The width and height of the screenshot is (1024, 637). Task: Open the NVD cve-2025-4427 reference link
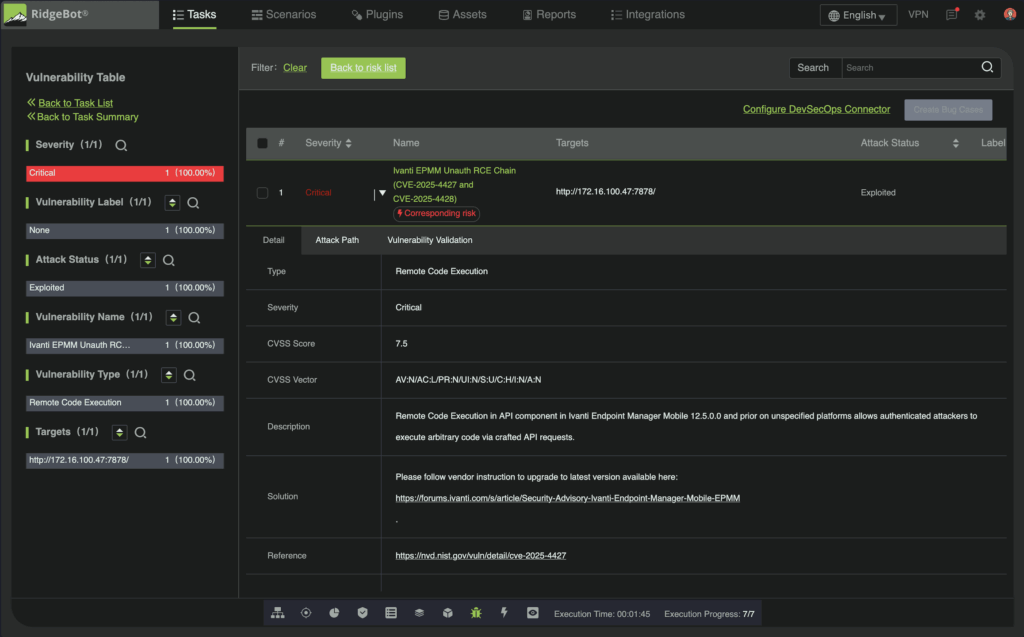click(481, 555)
